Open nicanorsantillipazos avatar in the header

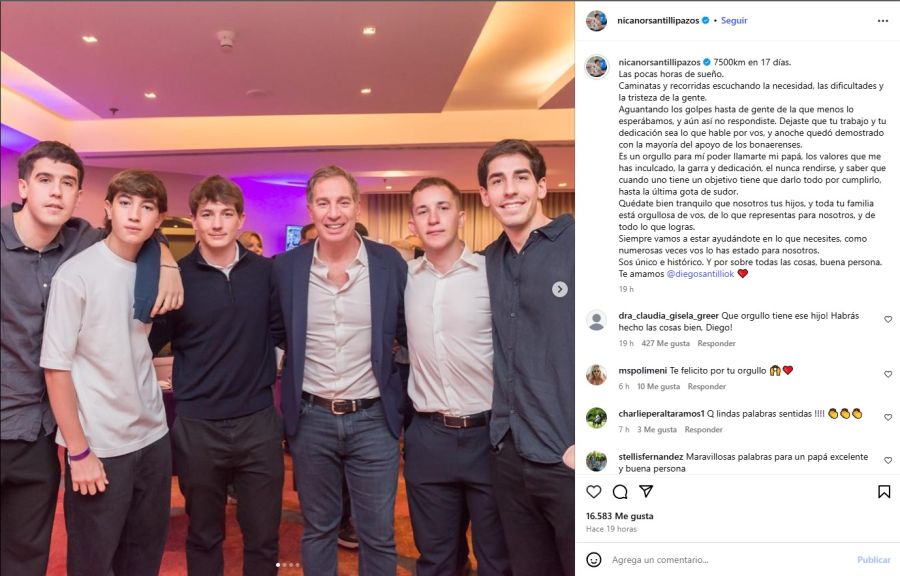coord(596,20)
